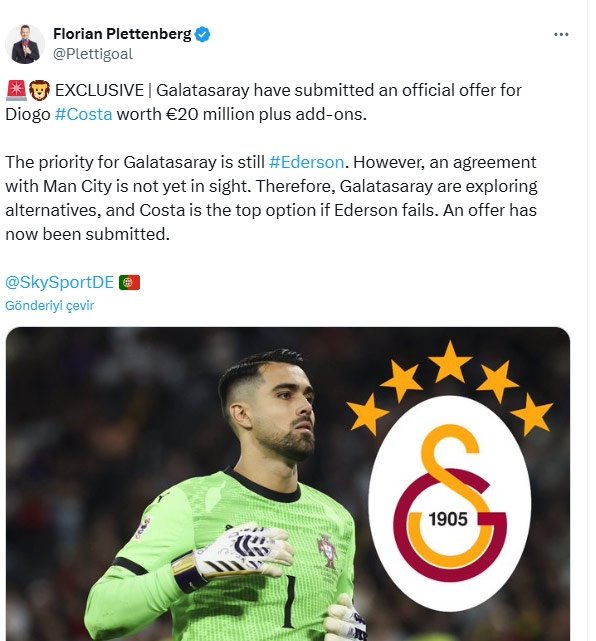Image resolution: width=596 pixels, height=641 pixels.
Task: Click the top gold star above the crest
Action: pos(450,362)
